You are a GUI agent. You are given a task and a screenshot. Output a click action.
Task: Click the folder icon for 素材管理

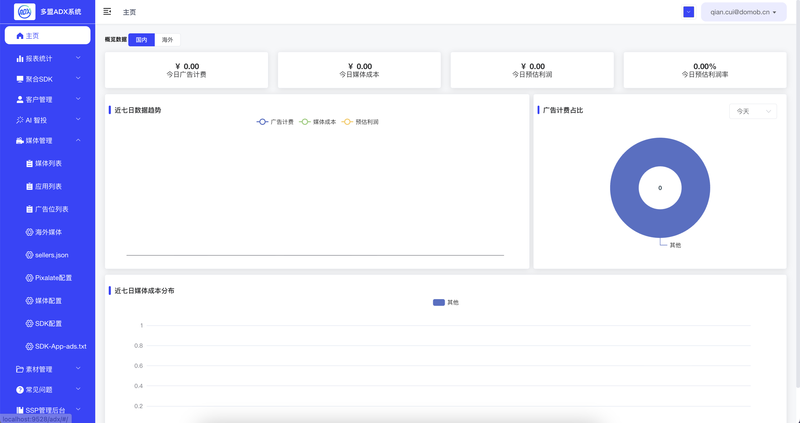(20, 369)
